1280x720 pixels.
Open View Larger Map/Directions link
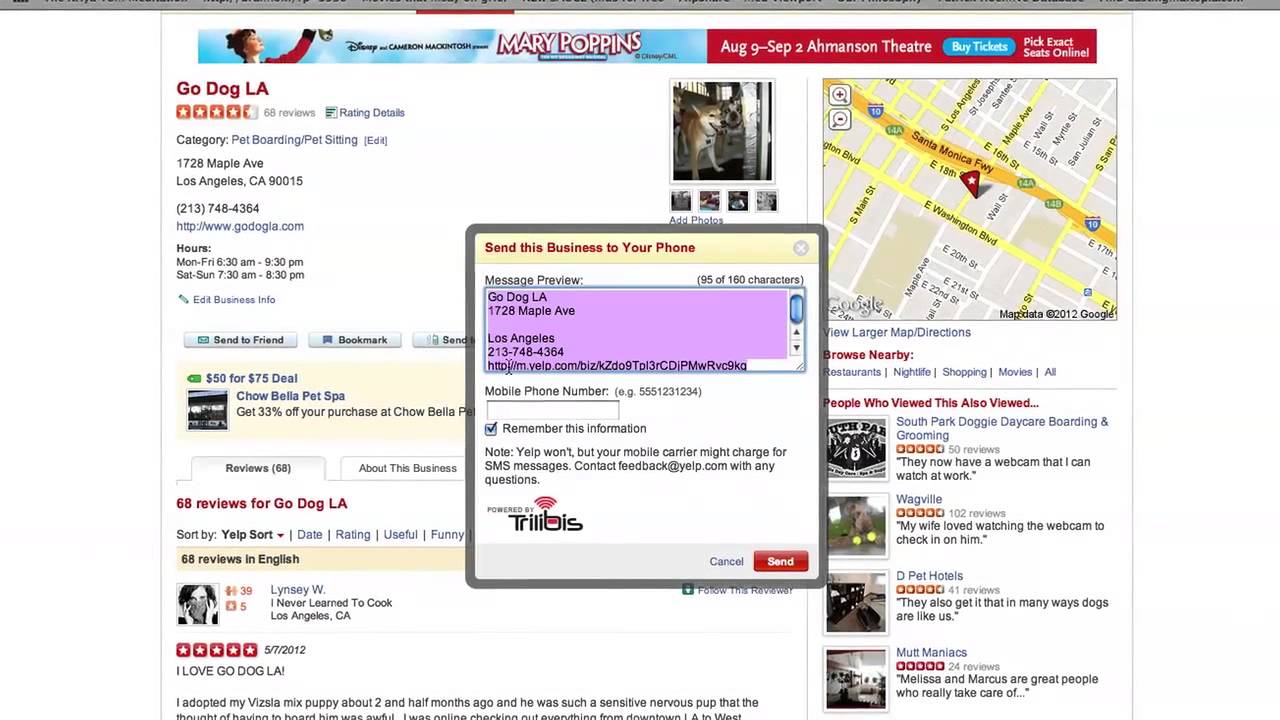(x=897, y=332)
